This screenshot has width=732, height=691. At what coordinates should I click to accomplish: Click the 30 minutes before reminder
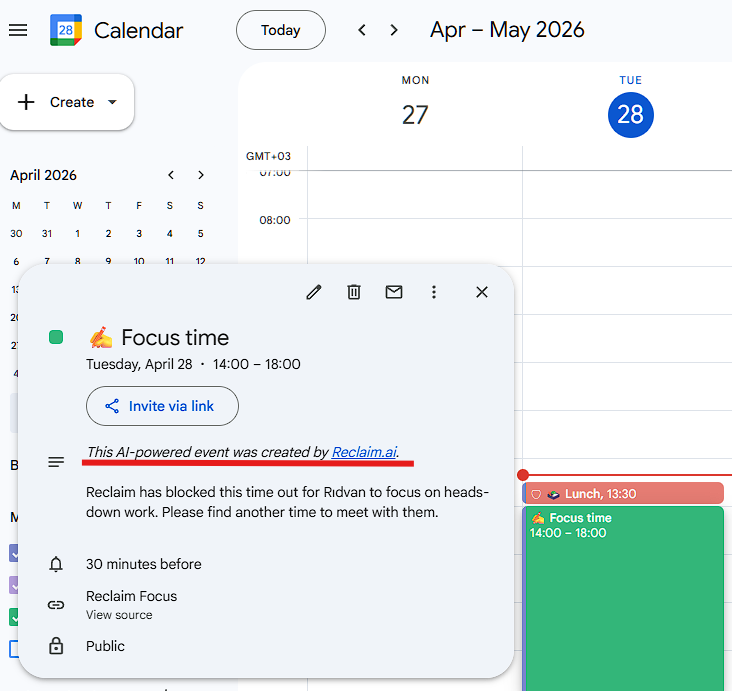pos(144,564)
